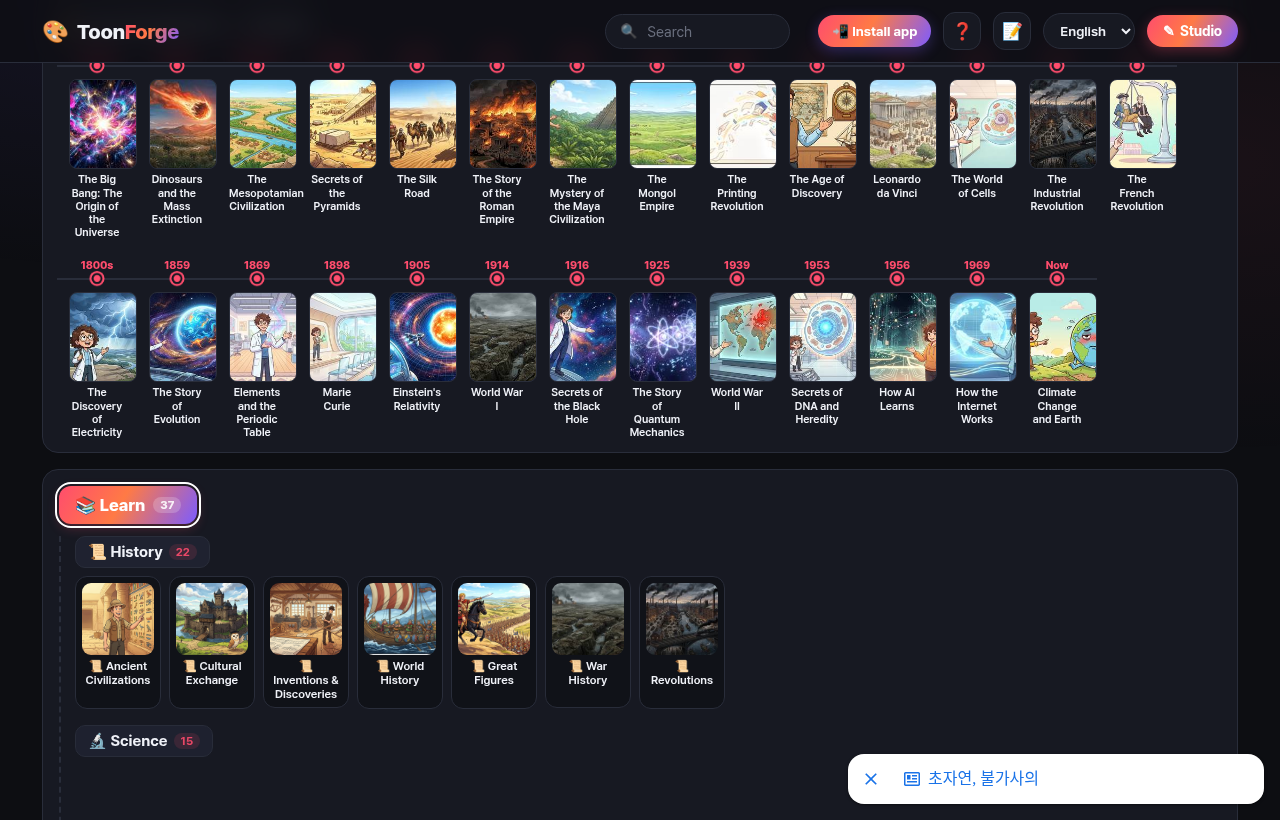The height and width of the screenshot is (820, 1280).
Task: Open the Ancient Civilizations category card
Action: (118, 642)
